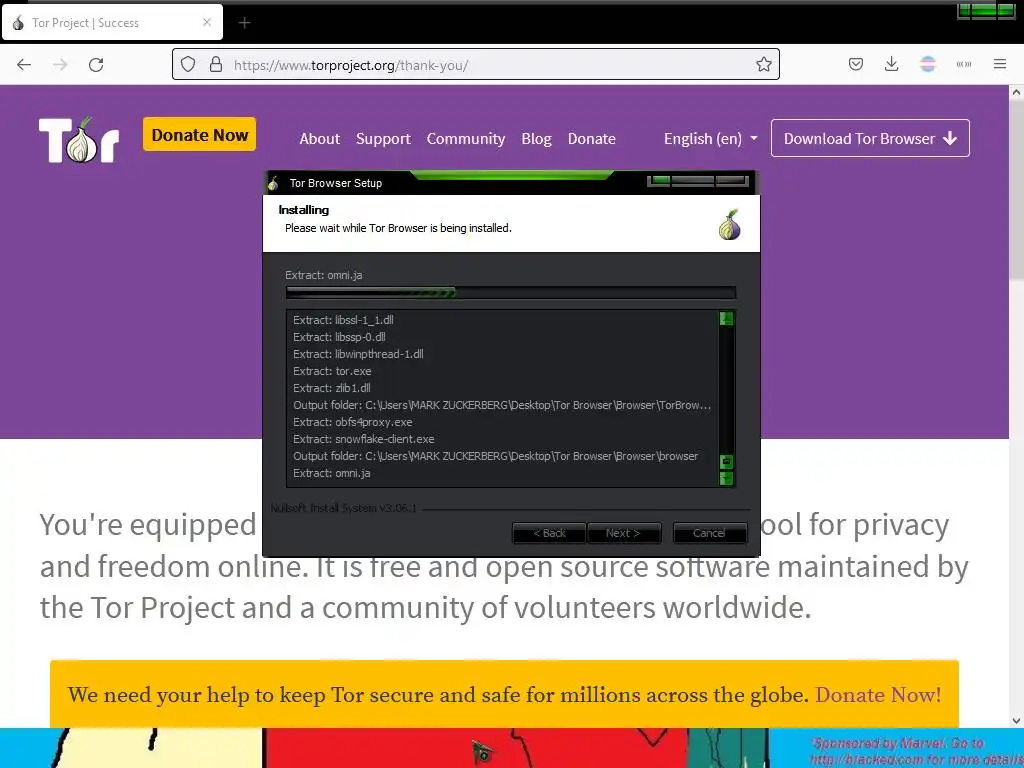
Task: Select the log line 'Extract: zlib1.dll'
Action: (332, 388)
